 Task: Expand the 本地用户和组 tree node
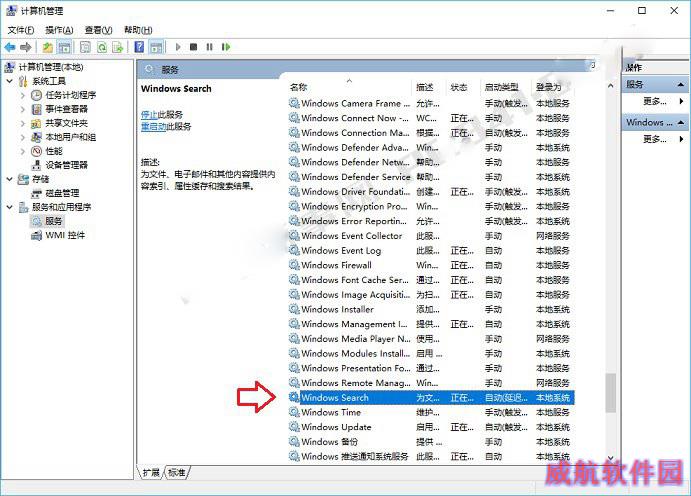pos(23,137)
